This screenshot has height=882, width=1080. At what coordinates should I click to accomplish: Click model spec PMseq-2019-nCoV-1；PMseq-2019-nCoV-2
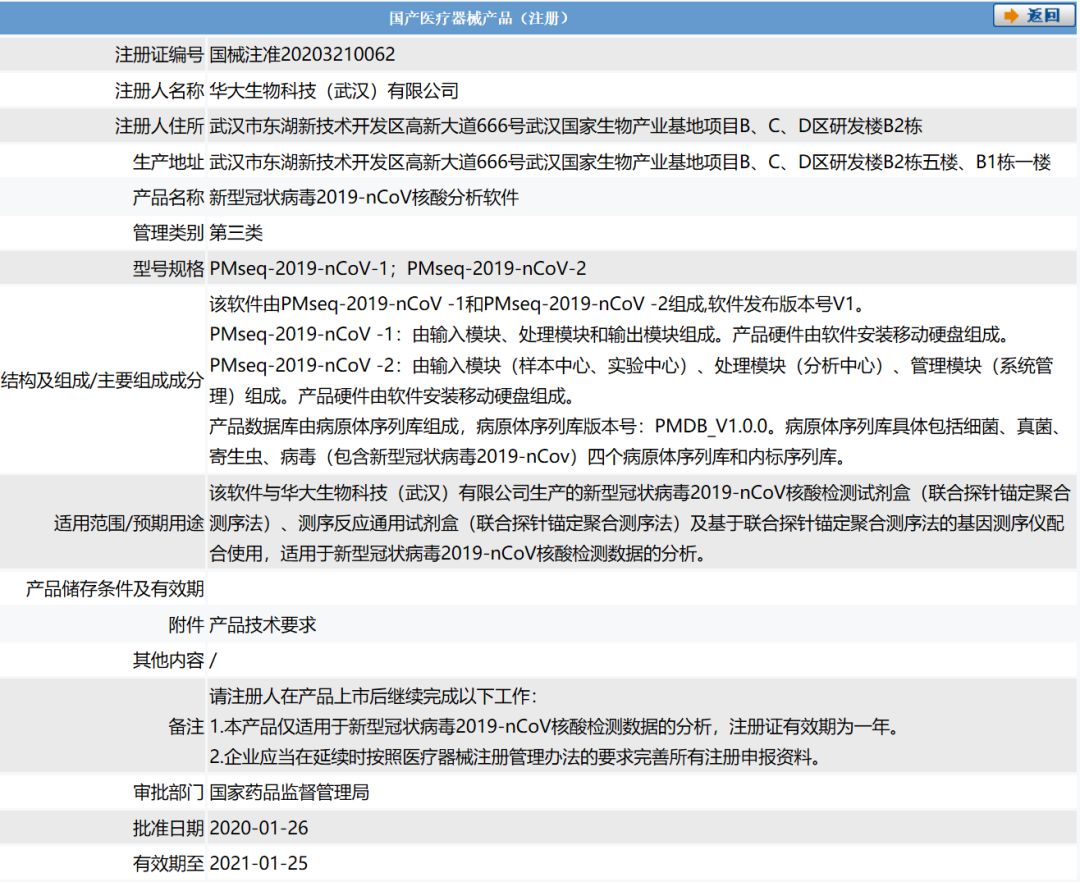[x=398, y=269]
